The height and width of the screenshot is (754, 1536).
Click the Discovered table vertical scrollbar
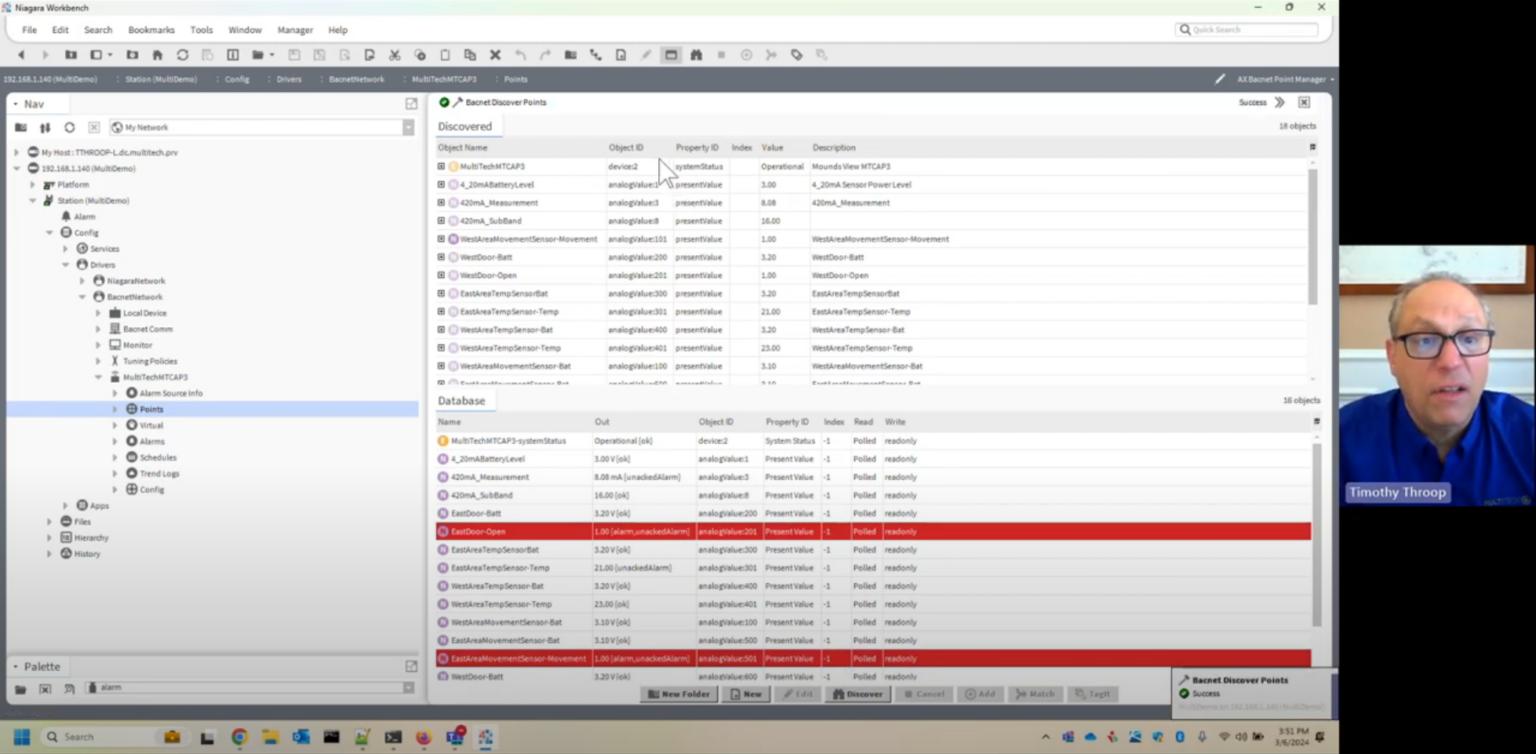[1313, 236]
